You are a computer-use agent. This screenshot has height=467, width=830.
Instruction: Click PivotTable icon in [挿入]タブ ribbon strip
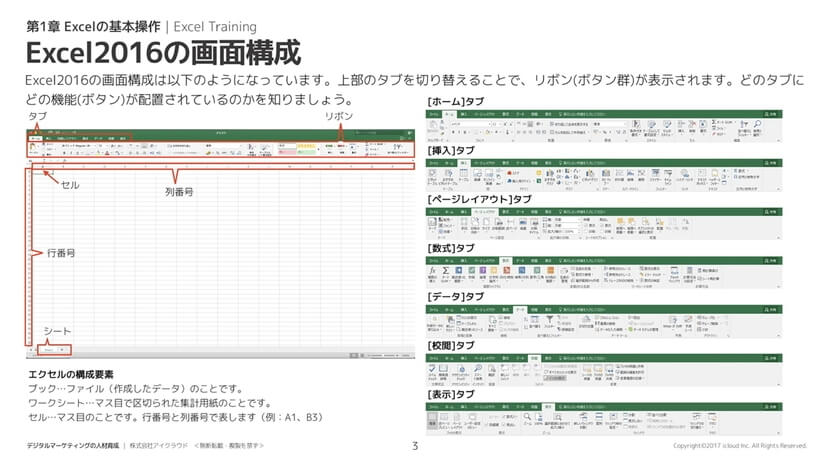(x=432, y=173)
